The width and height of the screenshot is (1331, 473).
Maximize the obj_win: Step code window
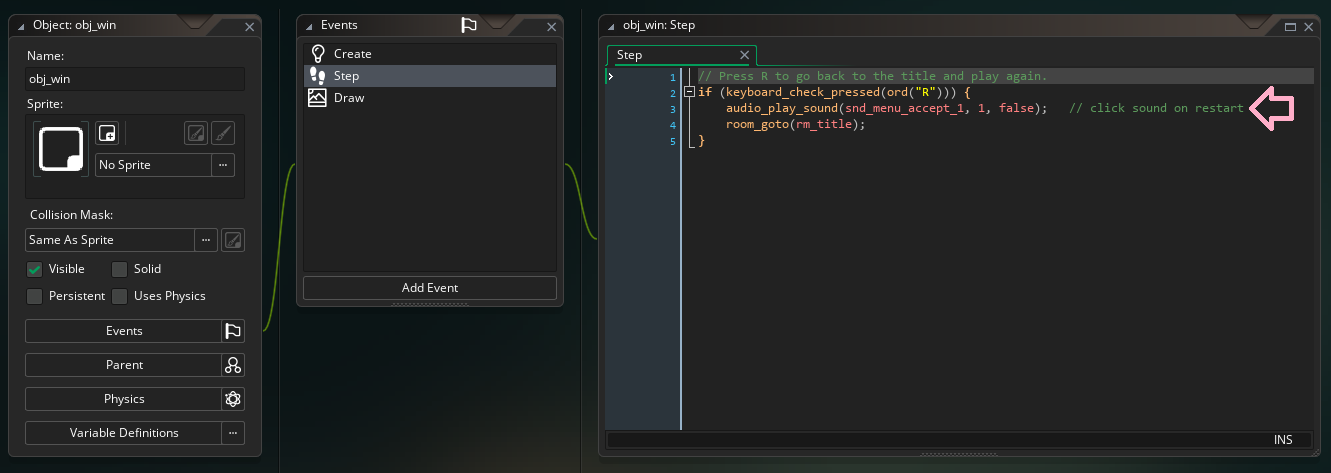(1290, 27)
